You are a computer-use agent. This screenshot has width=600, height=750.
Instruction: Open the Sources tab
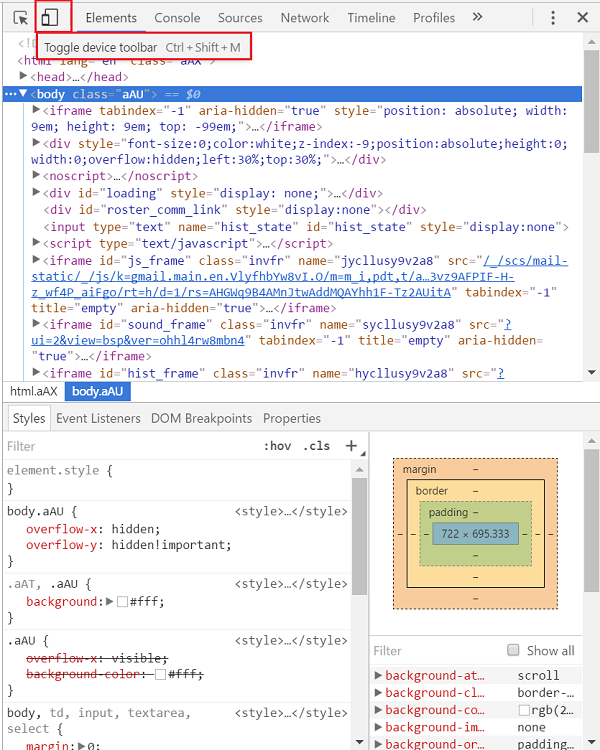point(240,18)
